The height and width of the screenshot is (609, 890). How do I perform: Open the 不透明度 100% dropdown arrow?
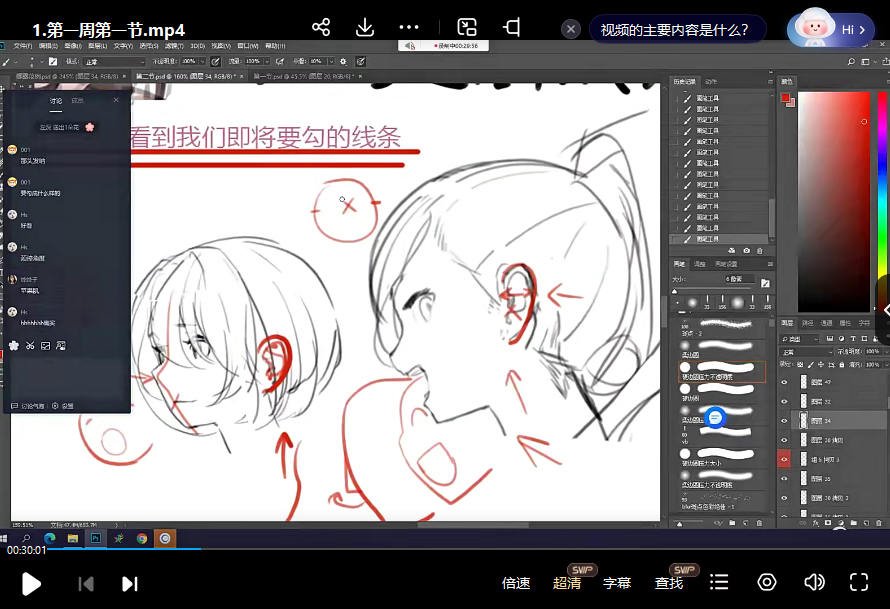click(203, 61)
